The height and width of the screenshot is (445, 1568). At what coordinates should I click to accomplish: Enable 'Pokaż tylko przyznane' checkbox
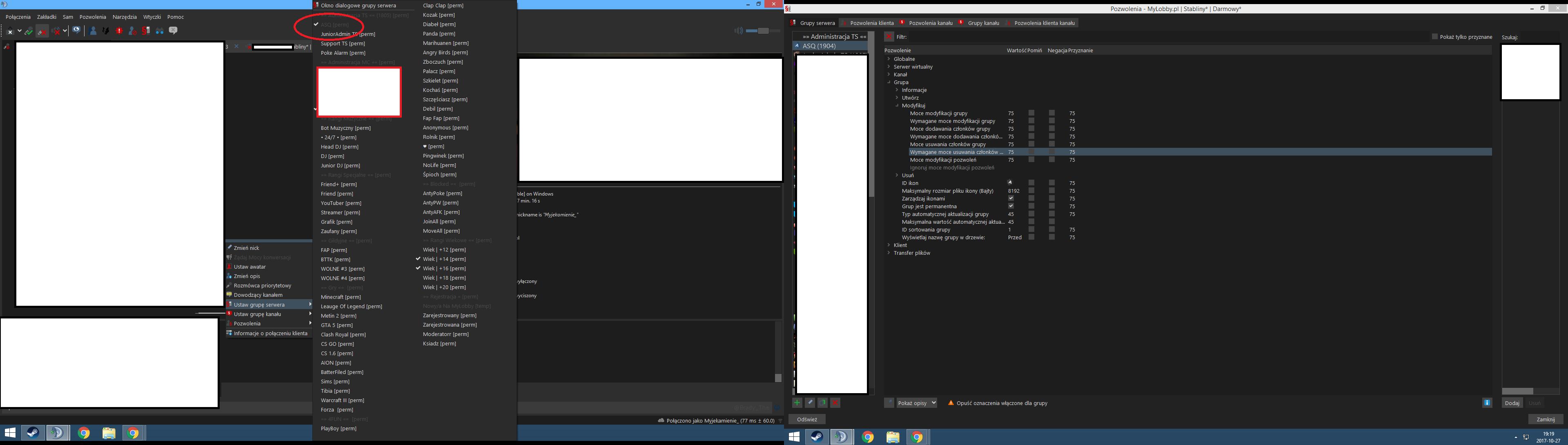click(x=1435, y=36)
